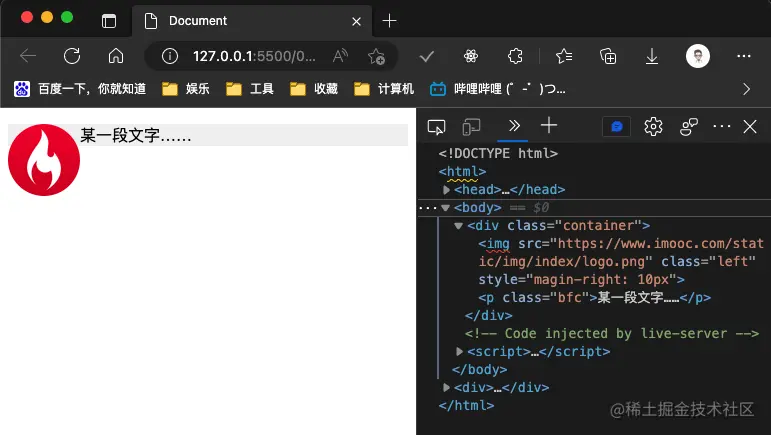
Task: Click the checkmark extension icon
Action: [426, 57]
